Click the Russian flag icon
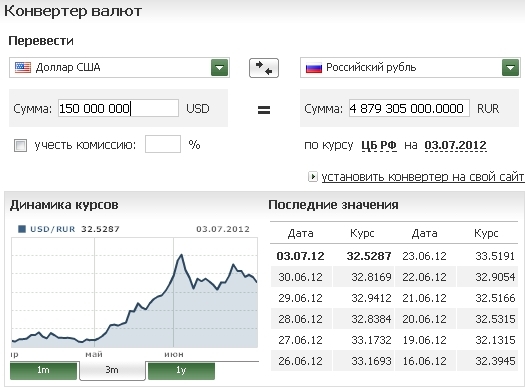Image resolution: width=525 pixels, height=388 pixels. click(314, 68)
